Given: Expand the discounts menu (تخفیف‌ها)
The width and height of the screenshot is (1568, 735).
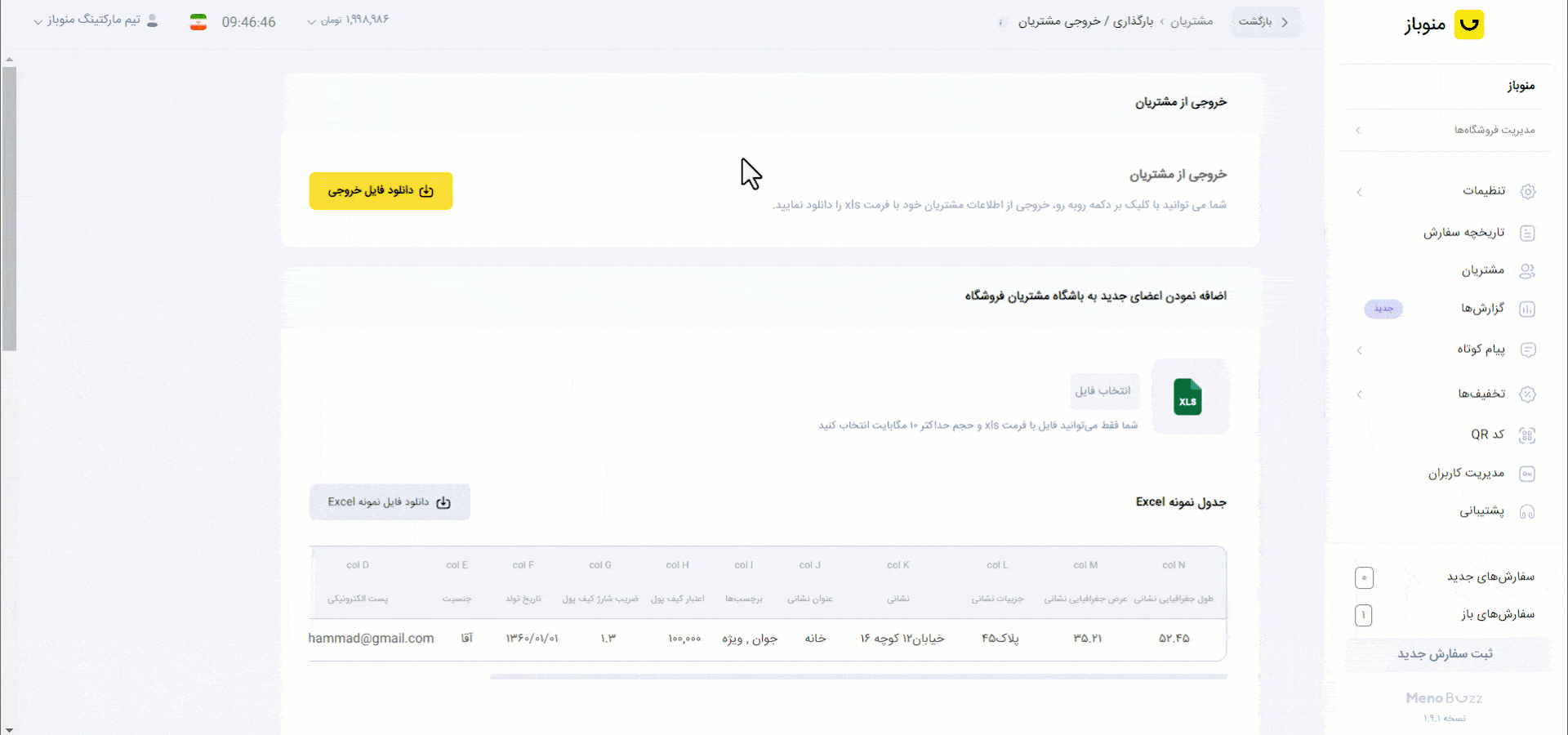Looking at the screenshot, I should click(1445, 394).
